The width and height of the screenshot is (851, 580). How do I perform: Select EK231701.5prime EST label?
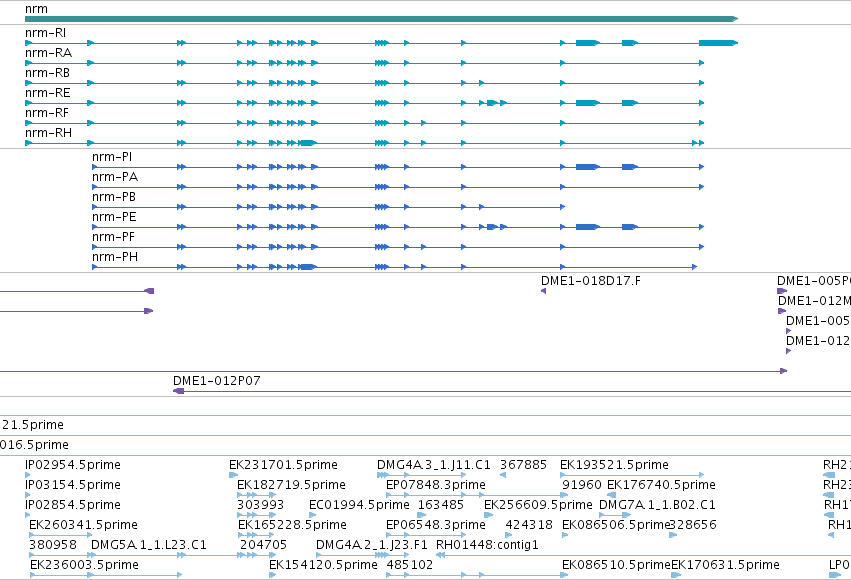pyautogui.click(x=283, y=466)
